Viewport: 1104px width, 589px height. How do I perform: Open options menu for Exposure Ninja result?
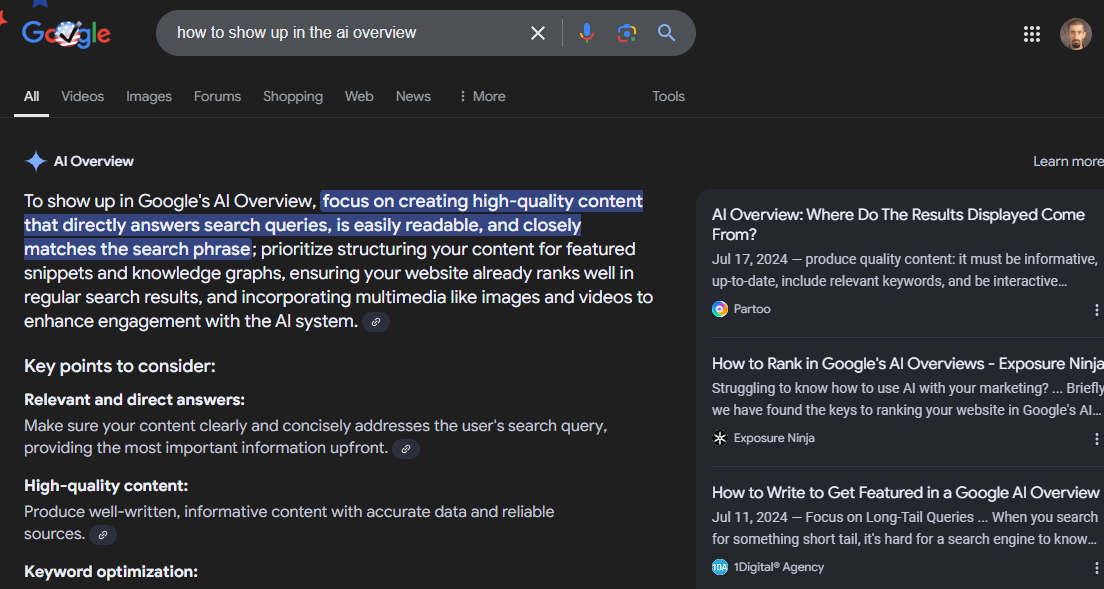click(x=1097, y=439)
